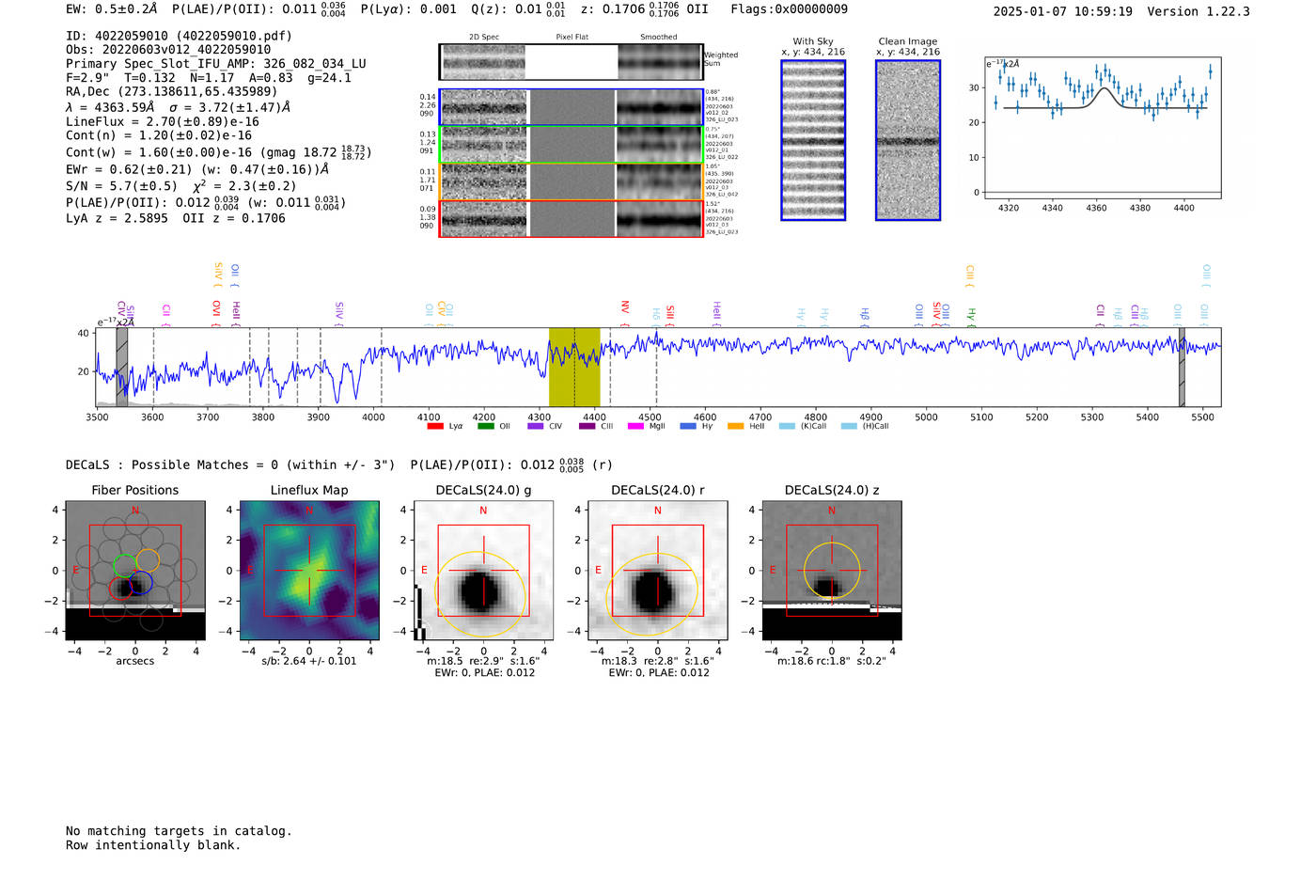Click the m:18.6 rc:1.8" s:0.2" caption
The height and width of the screenshot is (896, 1316).
(832, 661)
